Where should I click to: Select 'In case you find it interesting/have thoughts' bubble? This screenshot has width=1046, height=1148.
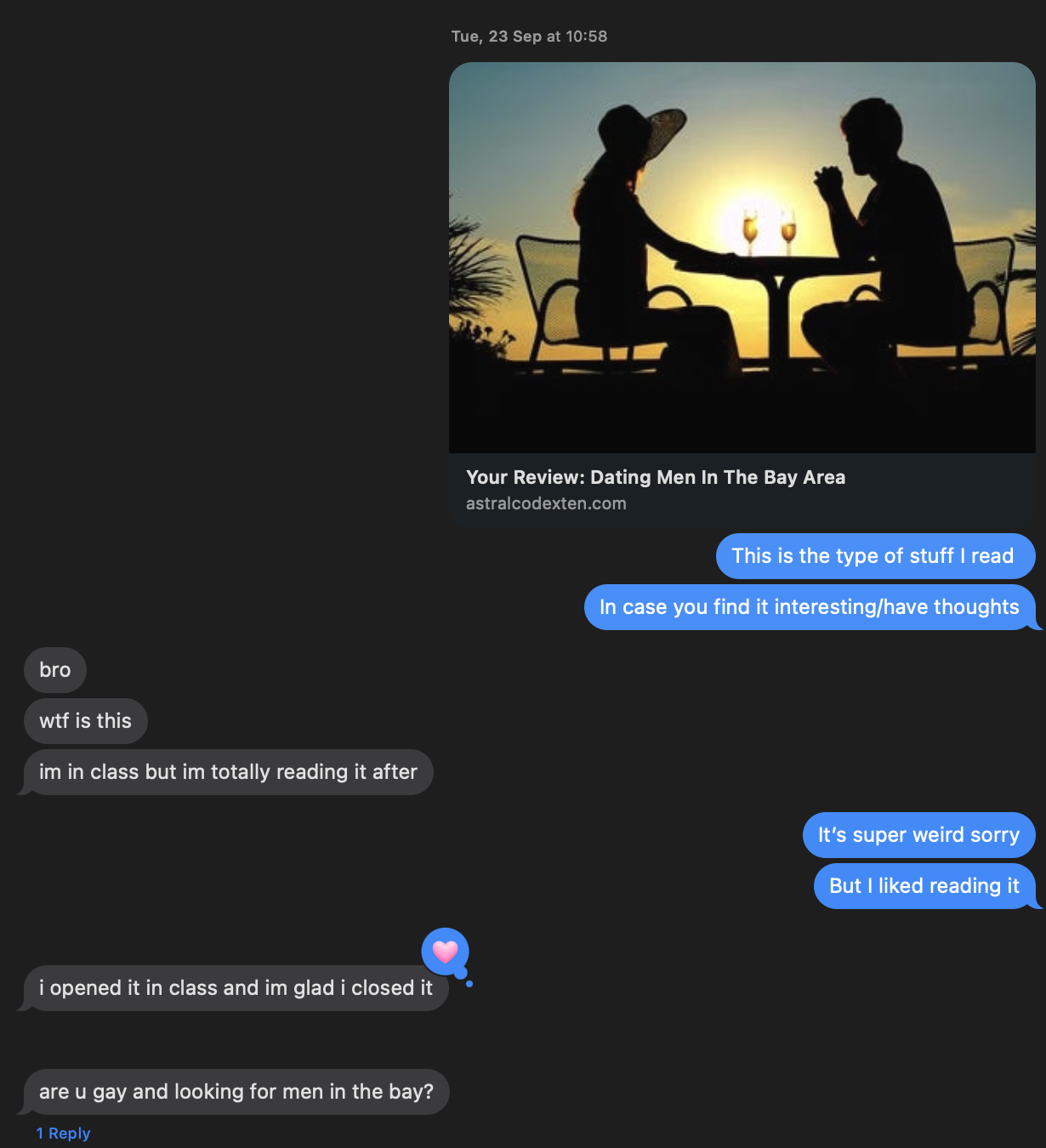[x=810, y=607]
